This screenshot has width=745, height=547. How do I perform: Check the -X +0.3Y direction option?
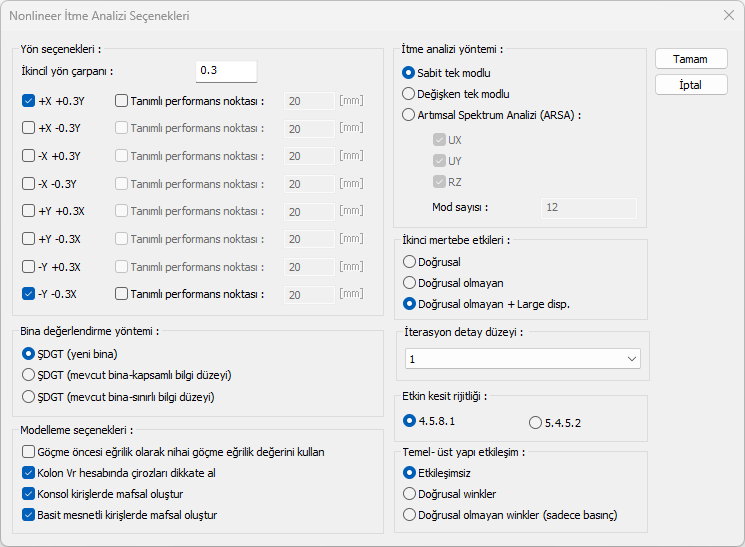pos(29,156)
